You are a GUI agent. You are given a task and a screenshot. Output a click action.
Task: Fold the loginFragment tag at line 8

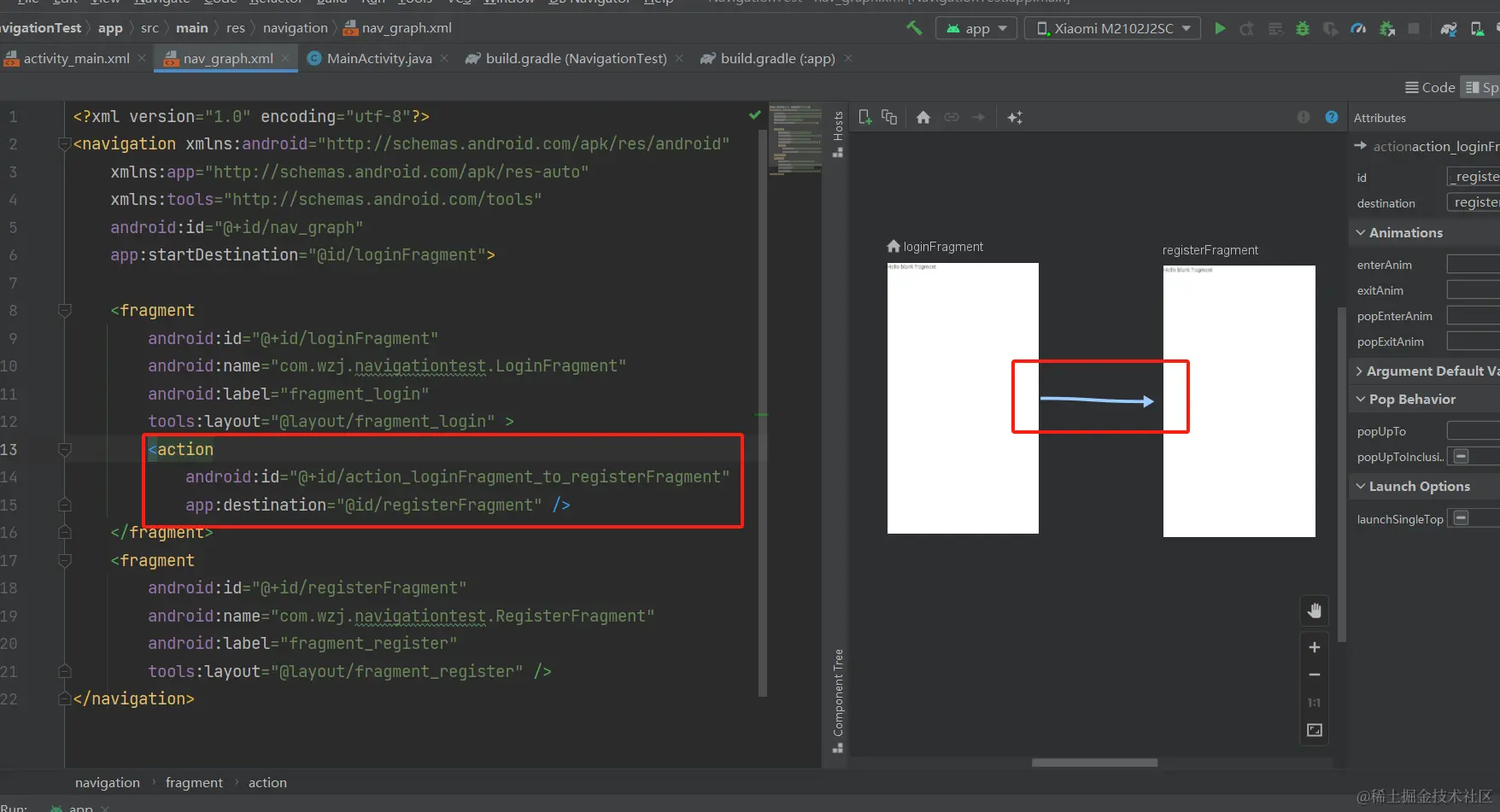coord(64,310)
